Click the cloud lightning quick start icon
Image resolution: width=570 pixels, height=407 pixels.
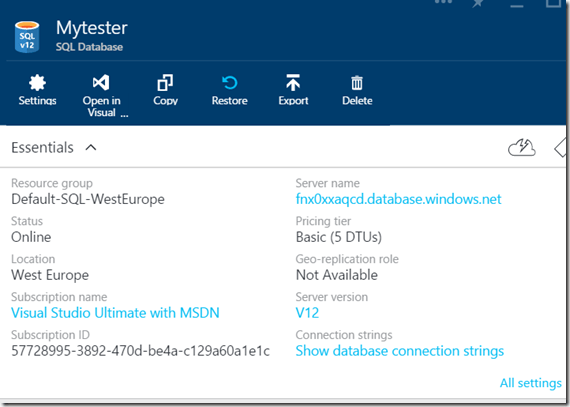click(x=522, y=148)
